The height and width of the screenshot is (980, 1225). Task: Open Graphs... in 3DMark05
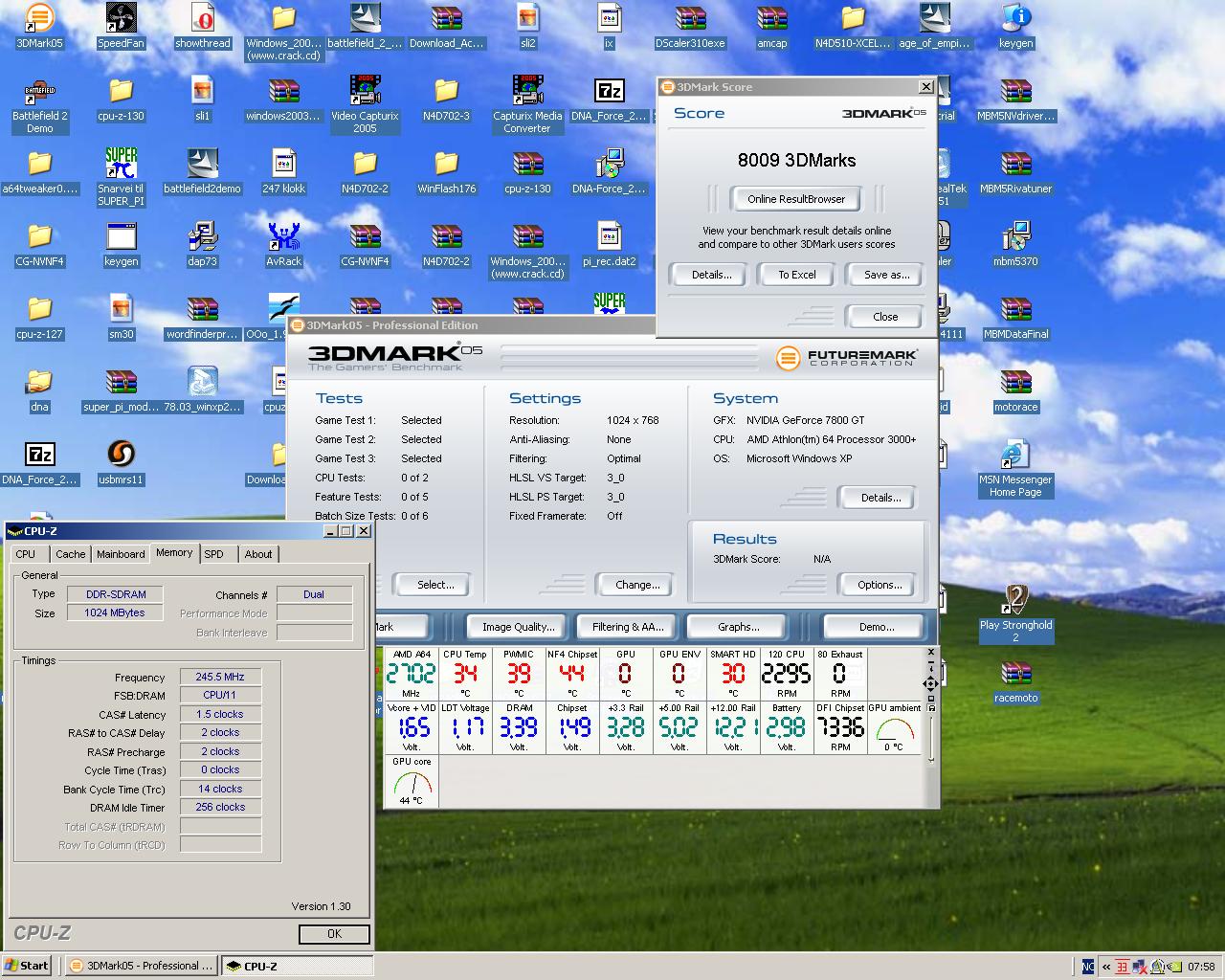coord(738,627)
